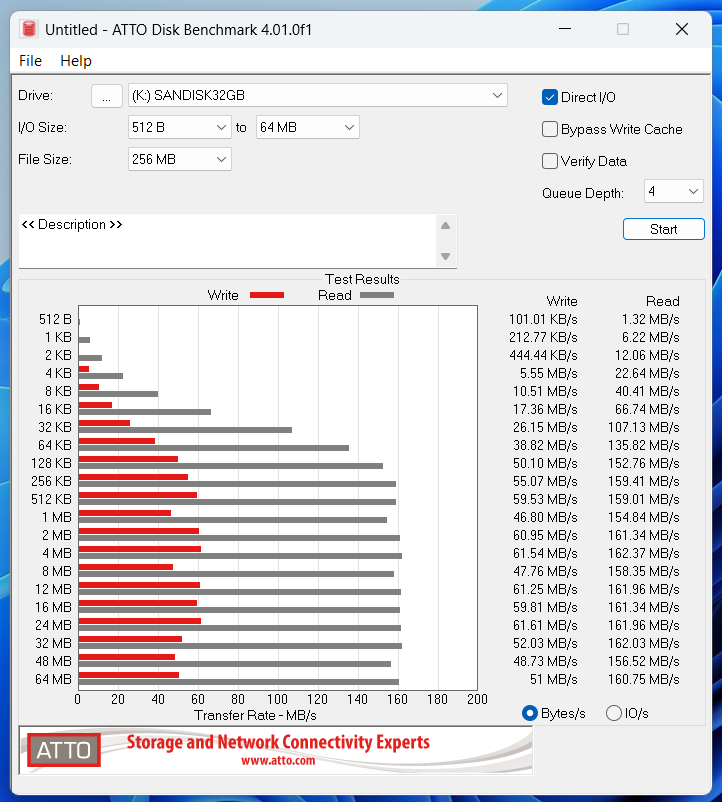Click inside the Description text box
This screenshot has height=802, width=722.
pos(228,240)
